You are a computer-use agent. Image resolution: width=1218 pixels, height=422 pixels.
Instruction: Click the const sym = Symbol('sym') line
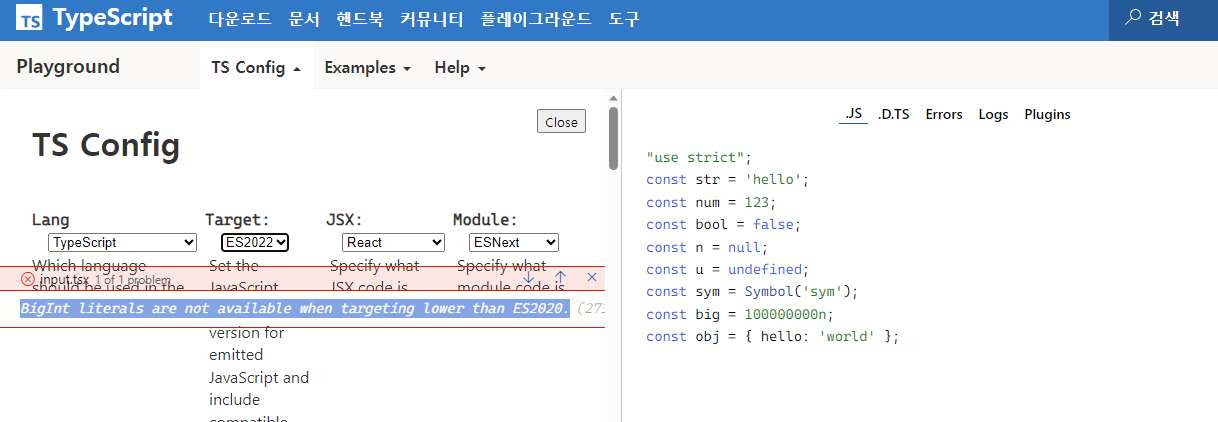pyautogui.click(x=752, y=292)
